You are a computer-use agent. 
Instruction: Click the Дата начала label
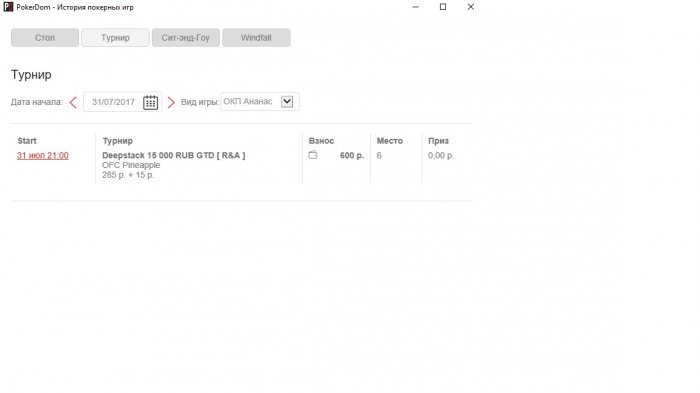point(37,102)
